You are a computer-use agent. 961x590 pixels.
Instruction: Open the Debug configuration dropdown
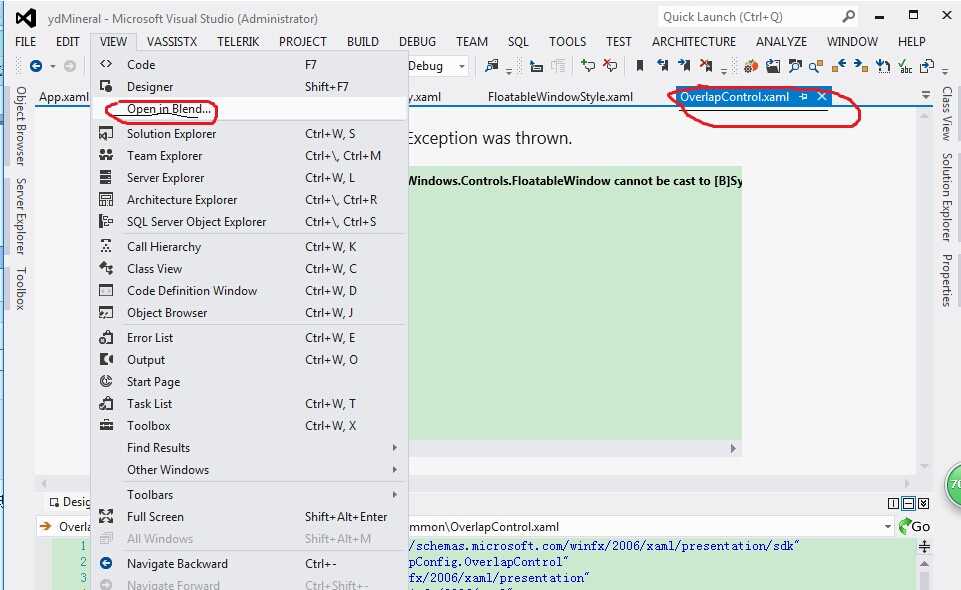point(462,66)
